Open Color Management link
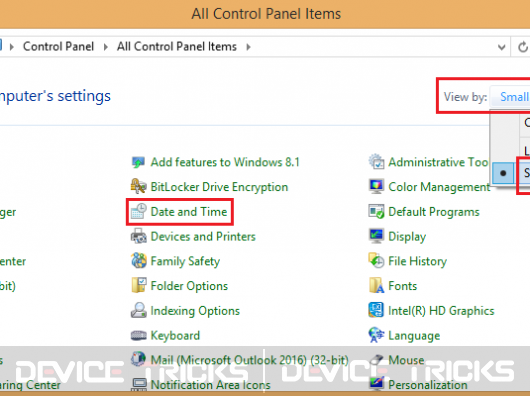 tap(439, 187)
